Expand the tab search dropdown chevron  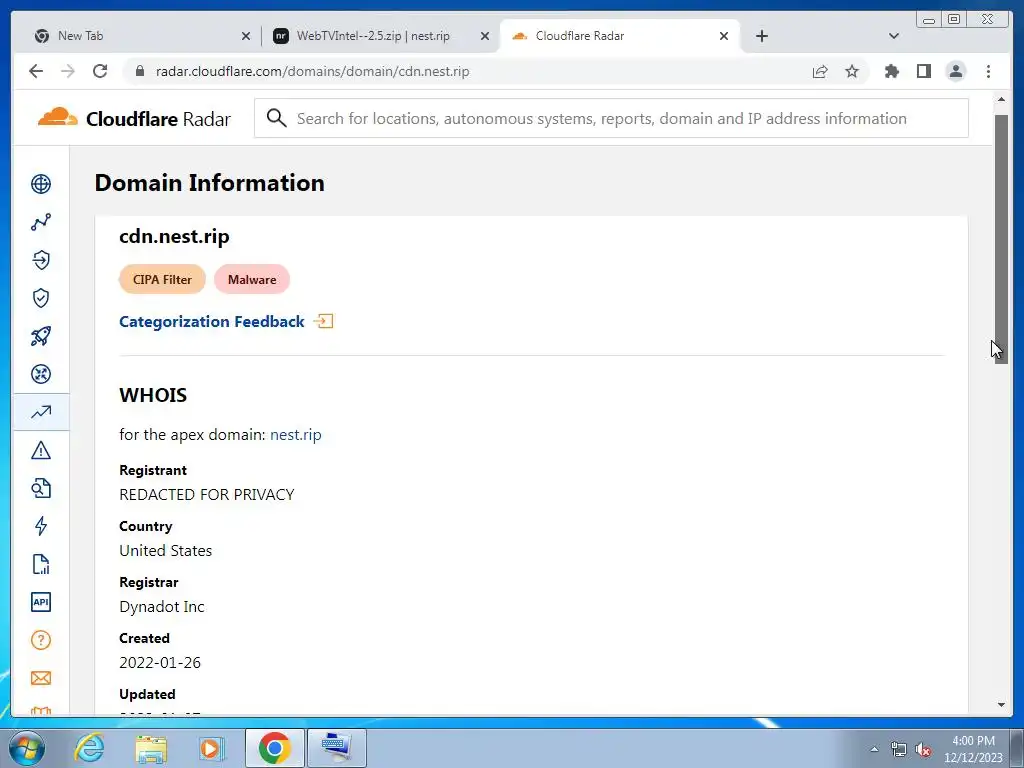(x=893, y=36)
